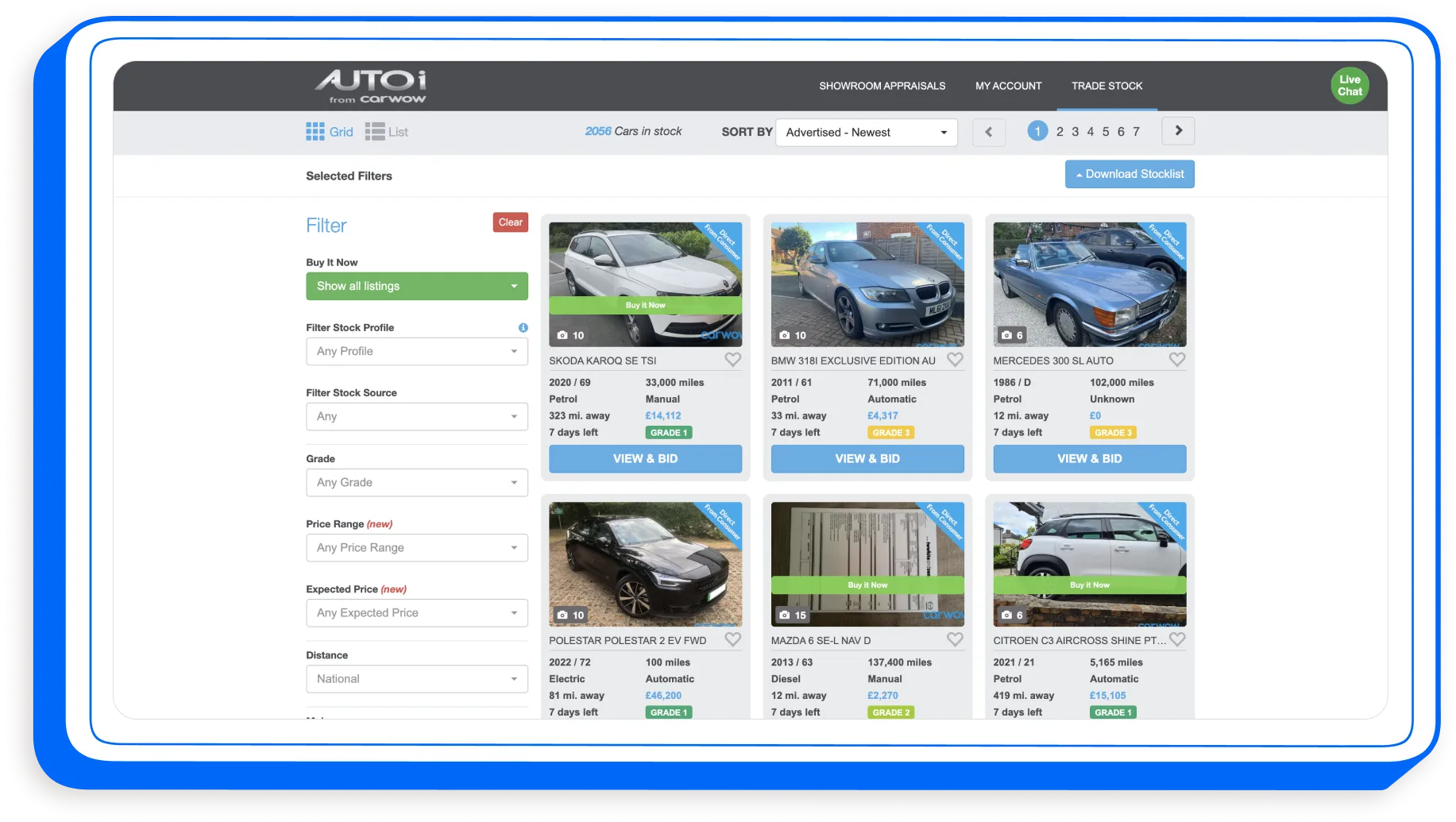
Task: Click the MERCEDES 300 SL AUTO title
Action: tap(1053, 361)
